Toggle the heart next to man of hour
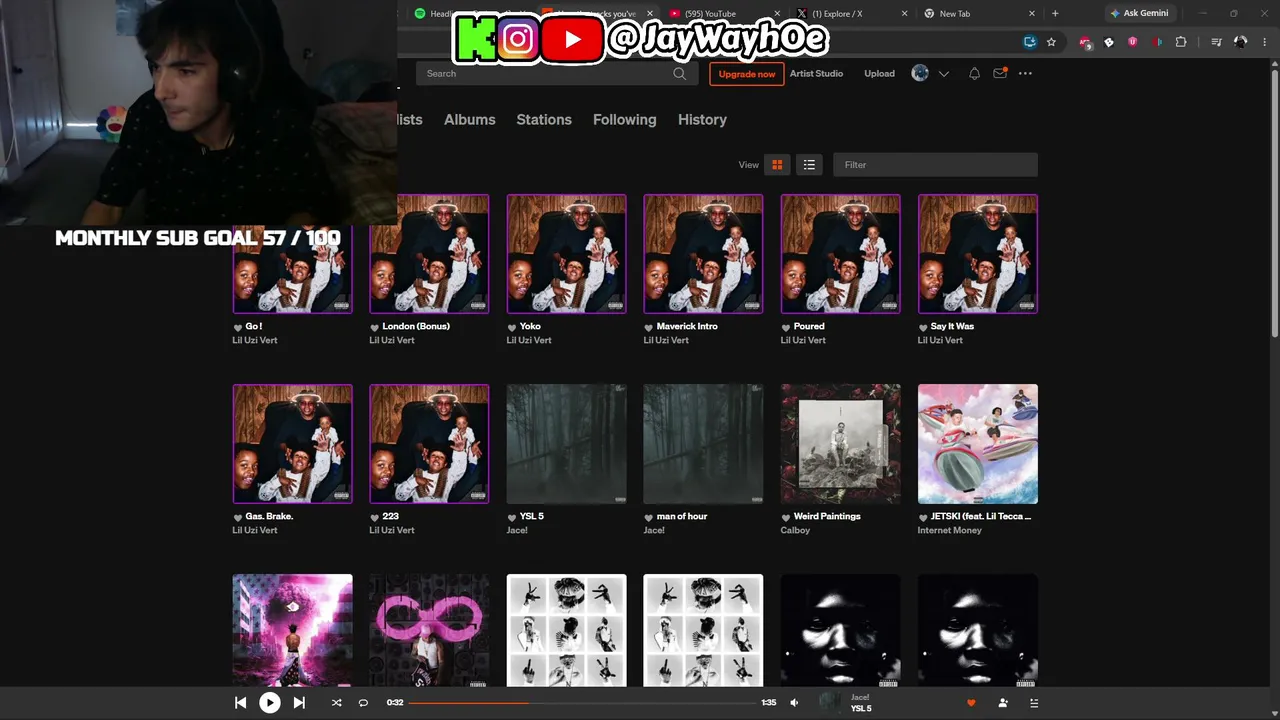Viewport: 1280px width, 720px height. tap(649, 517)
